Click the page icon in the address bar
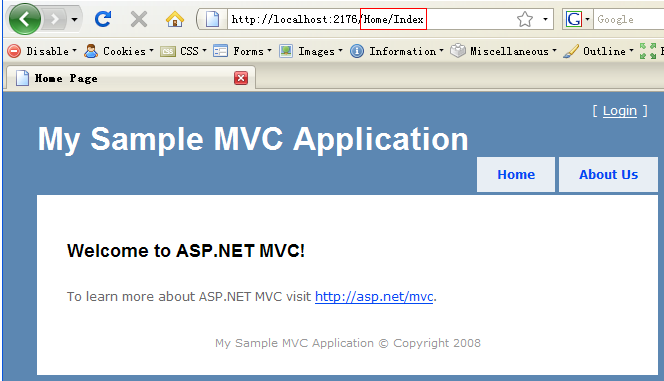The height and width of the screenshot is (381, 664). 213,19
